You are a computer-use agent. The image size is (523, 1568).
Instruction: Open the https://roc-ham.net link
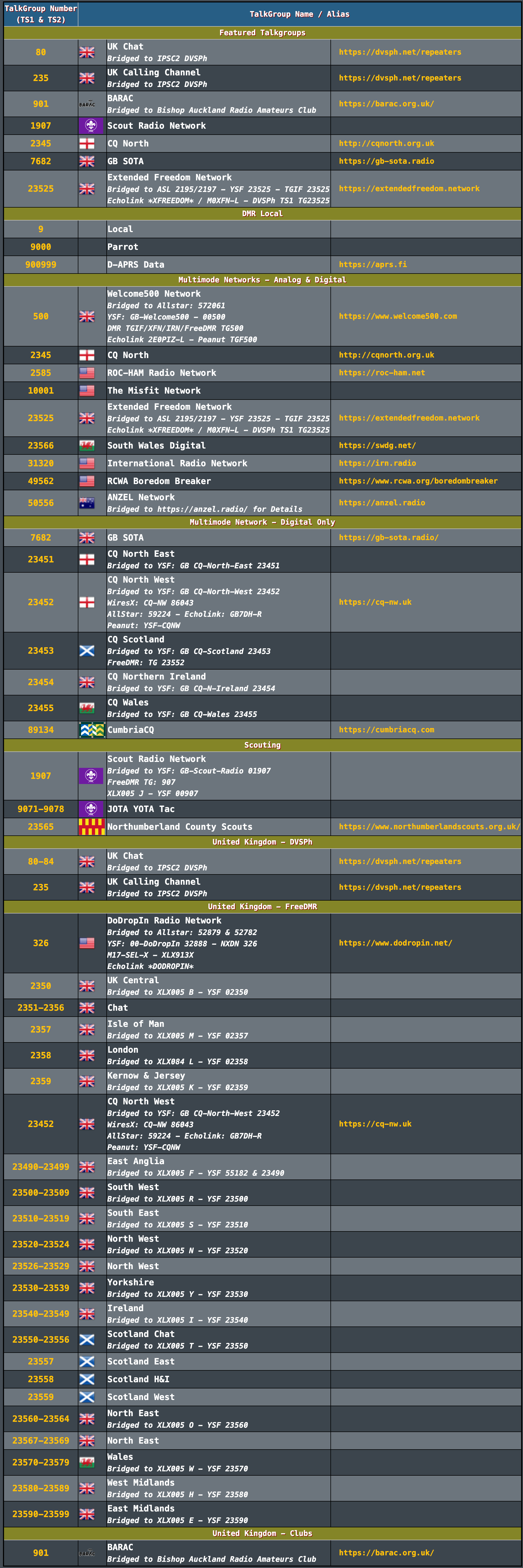tap(382, 373)
